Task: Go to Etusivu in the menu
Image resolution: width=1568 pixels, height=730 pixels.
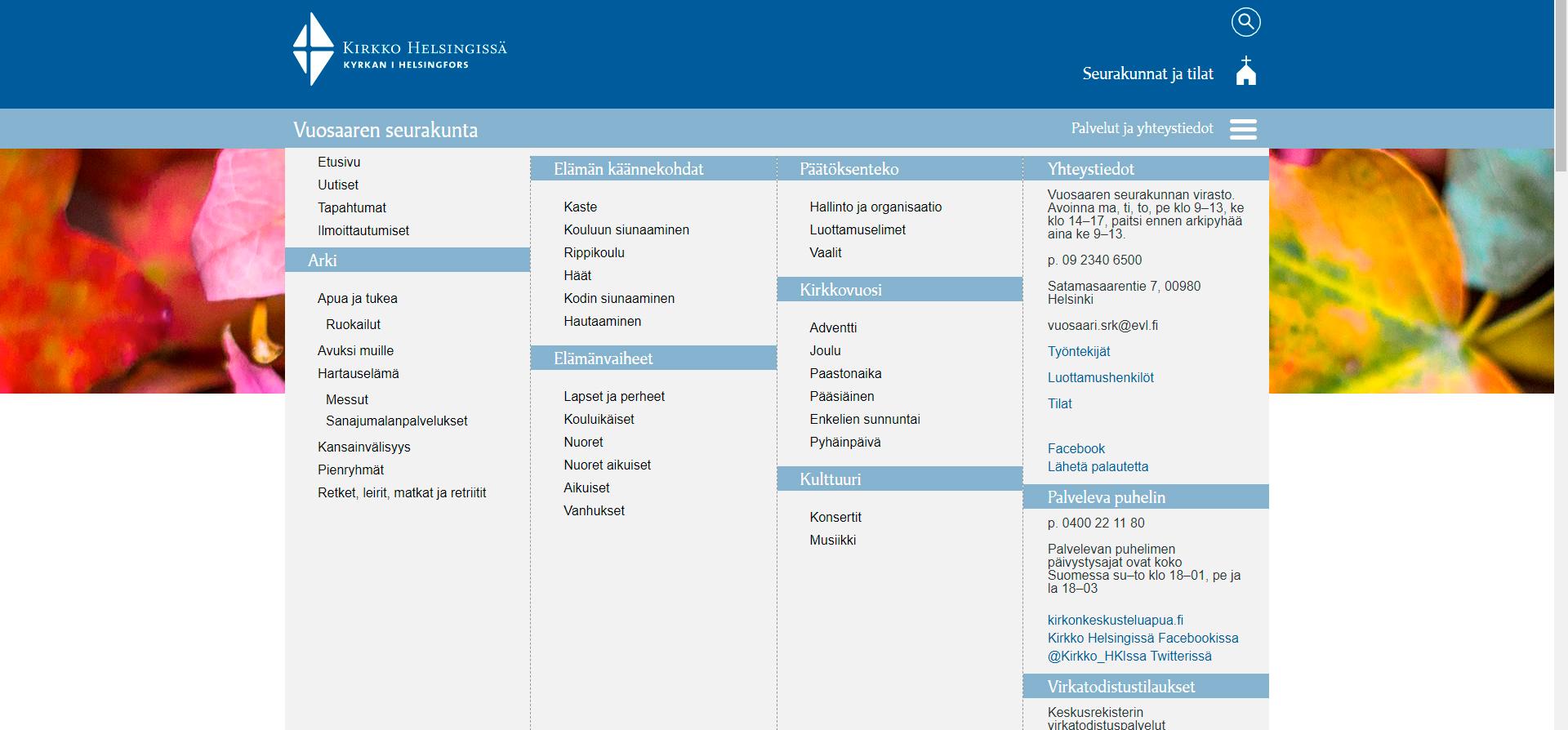Action: click(339, 162)
